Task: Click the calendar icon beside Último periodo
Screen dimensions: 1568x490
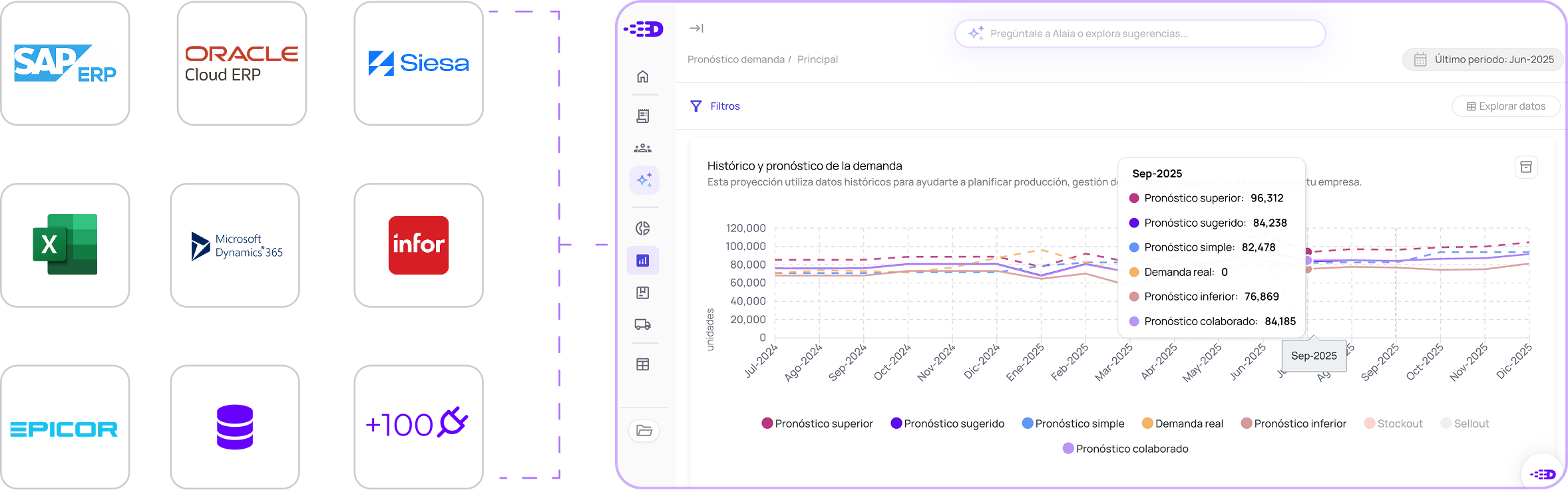Action: (x=1420, y=60)
